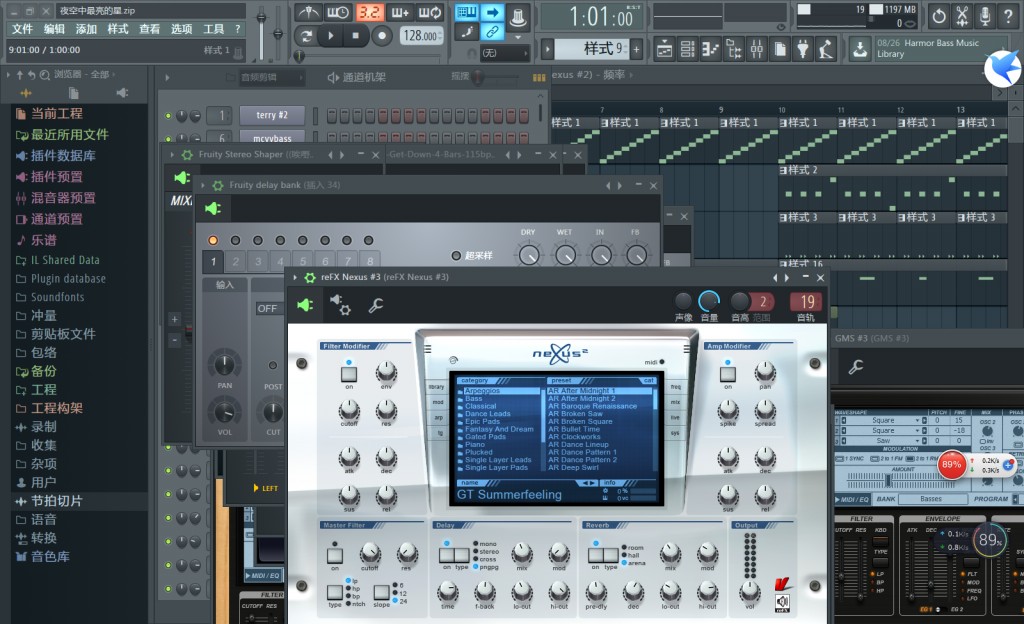Select Bass category in Nexus library
Image resolution: width=1024 pixels, height=624 pixels.
click(474, 399)
